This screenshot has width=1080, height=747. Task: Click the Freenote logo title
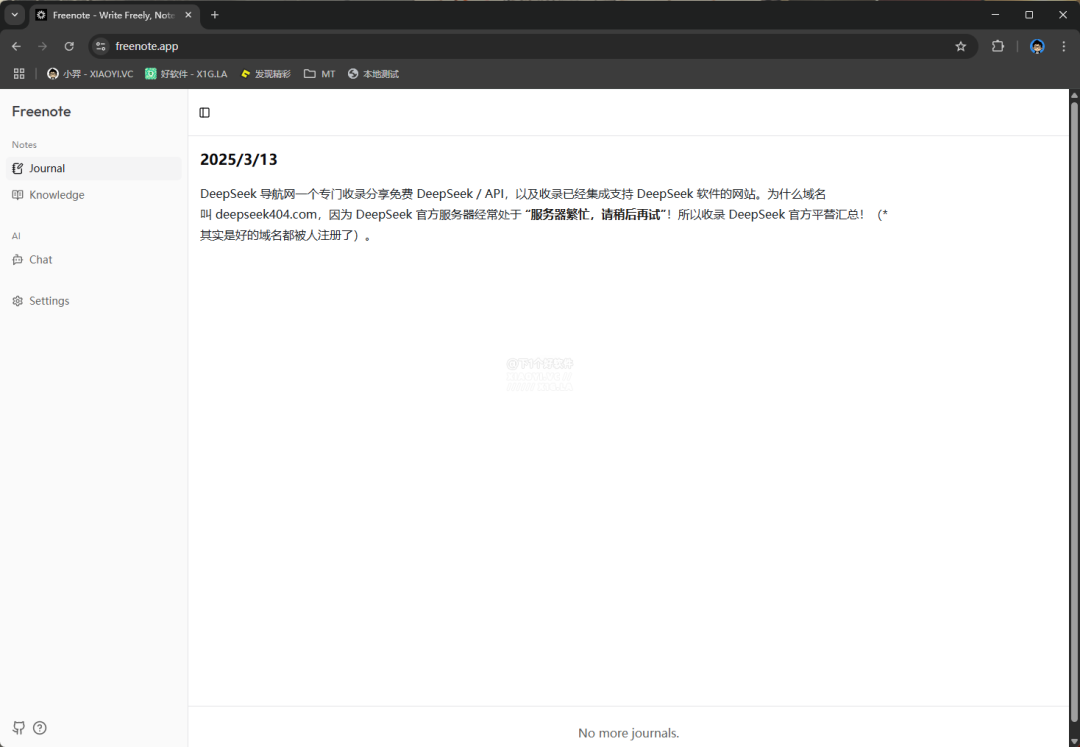point(41,112)
